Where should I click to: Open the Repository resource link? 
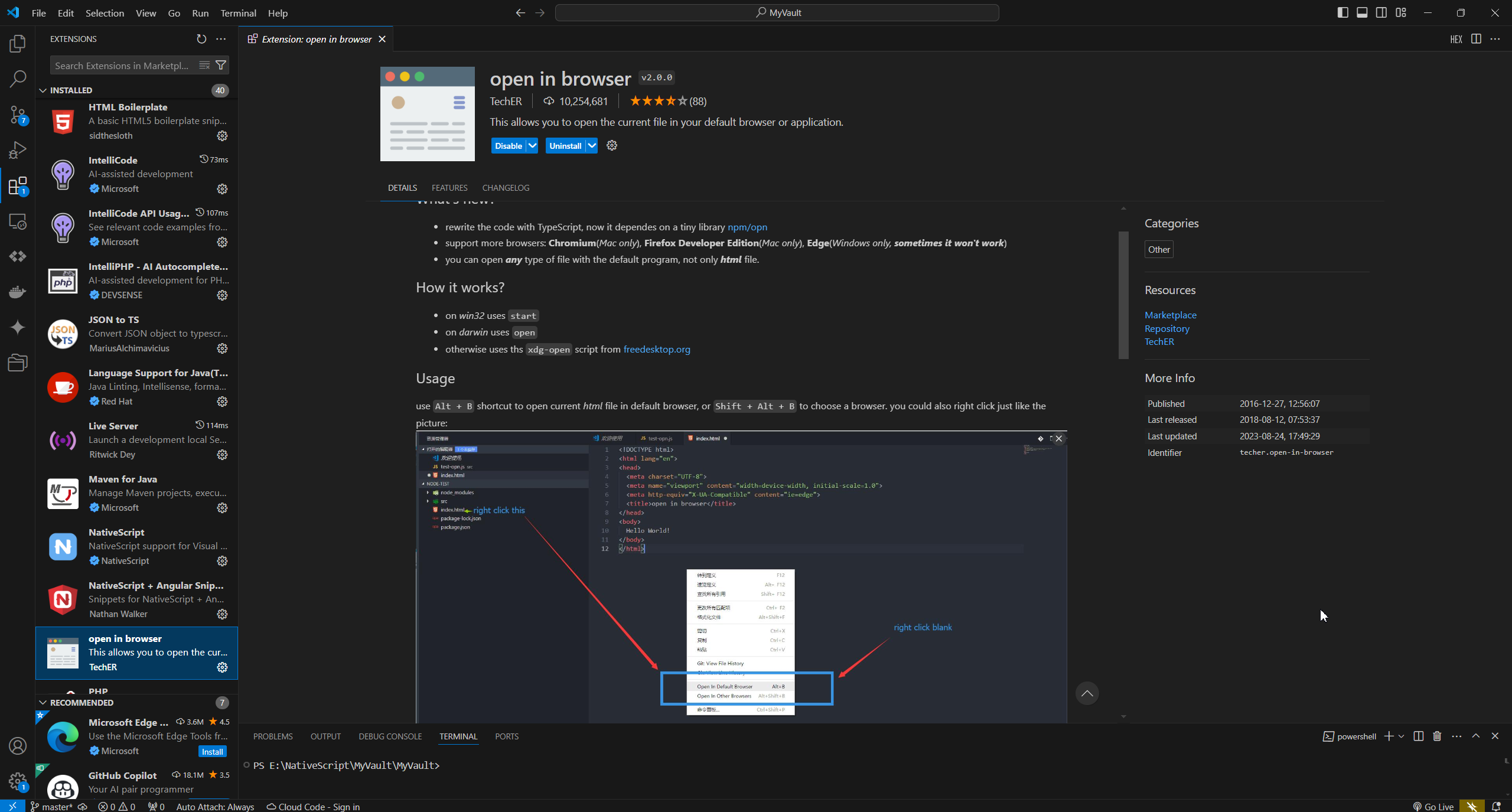point(1166,328)
